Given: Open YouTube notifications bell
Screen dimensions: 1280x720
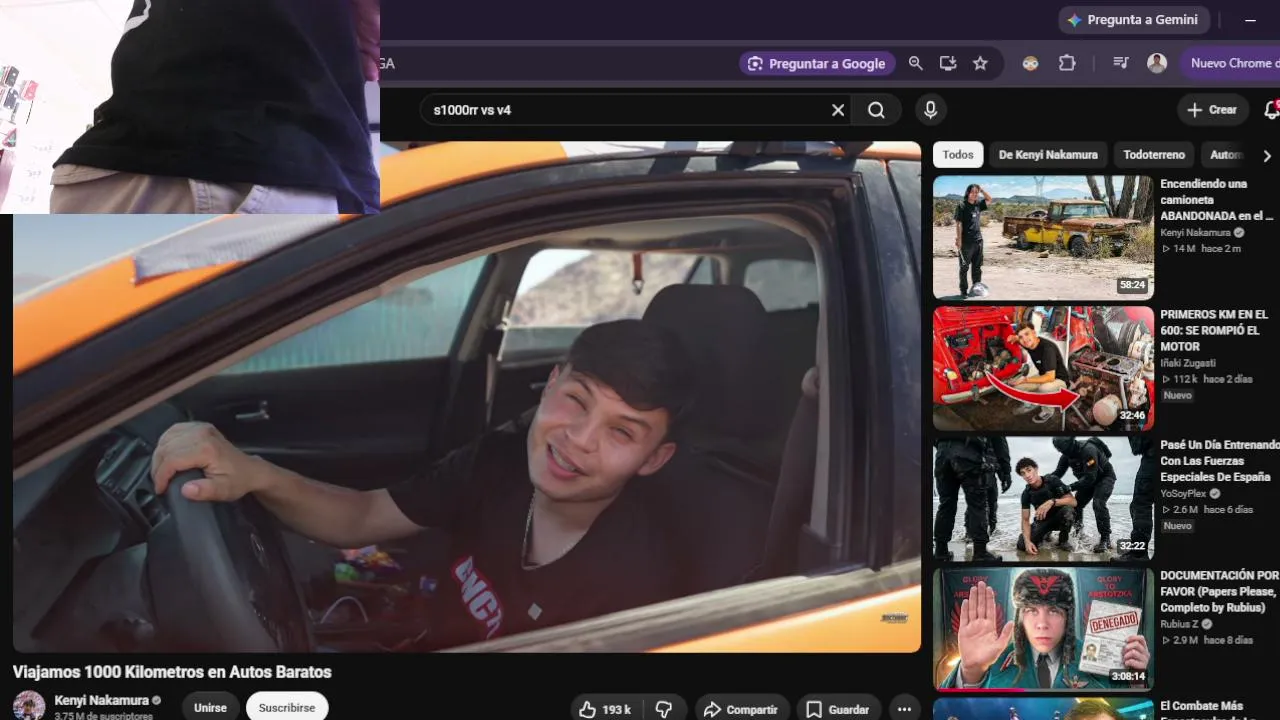Looking at the screenshot, I should pyautogui.click(x=1271, y=110).
